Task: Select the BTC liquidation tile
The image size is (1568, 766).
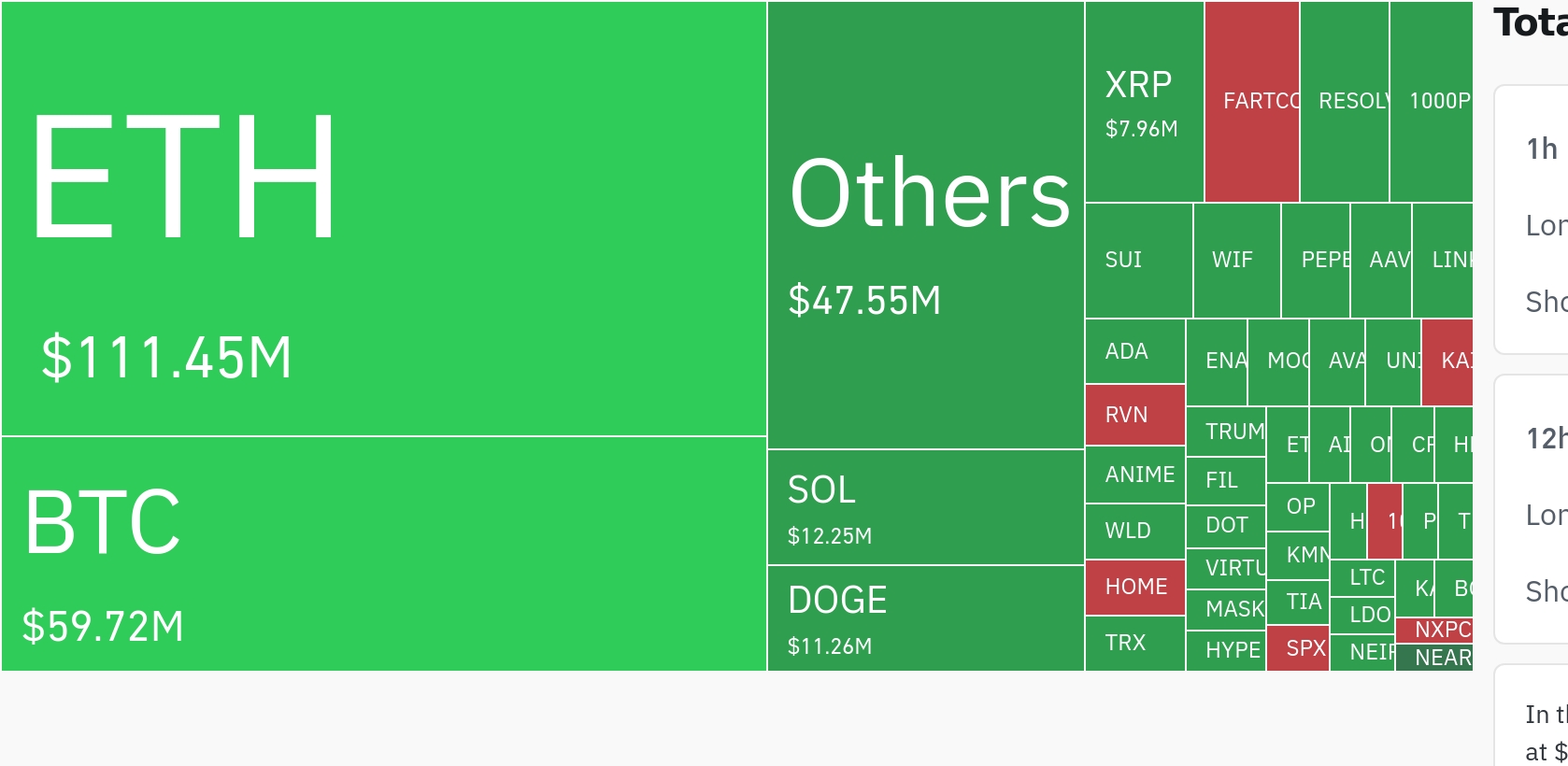Action: (384, 554)
